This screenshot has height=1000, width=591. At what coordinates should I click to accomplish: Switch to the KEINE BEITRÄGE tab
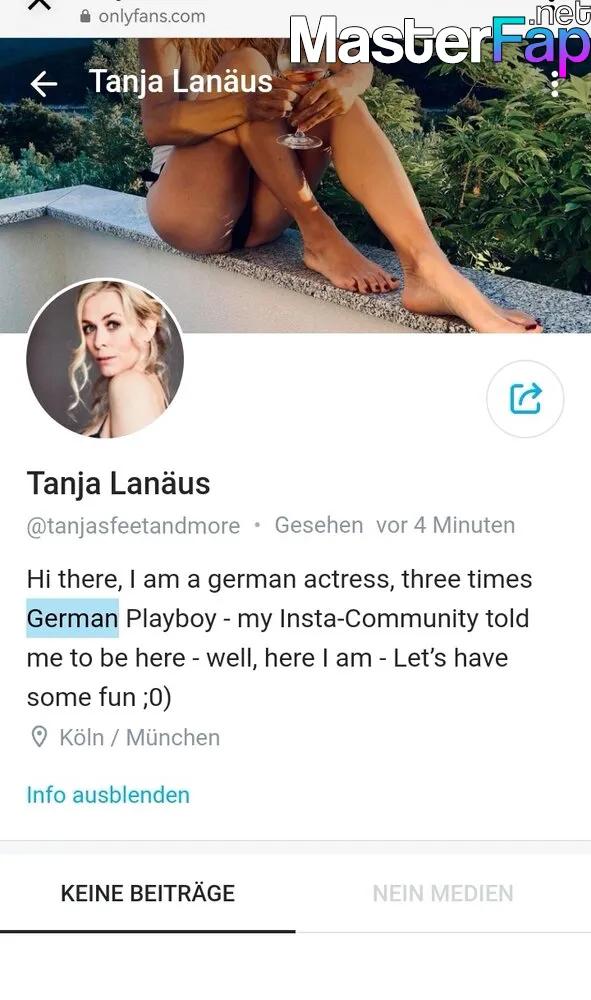click(x=148, y=893)
